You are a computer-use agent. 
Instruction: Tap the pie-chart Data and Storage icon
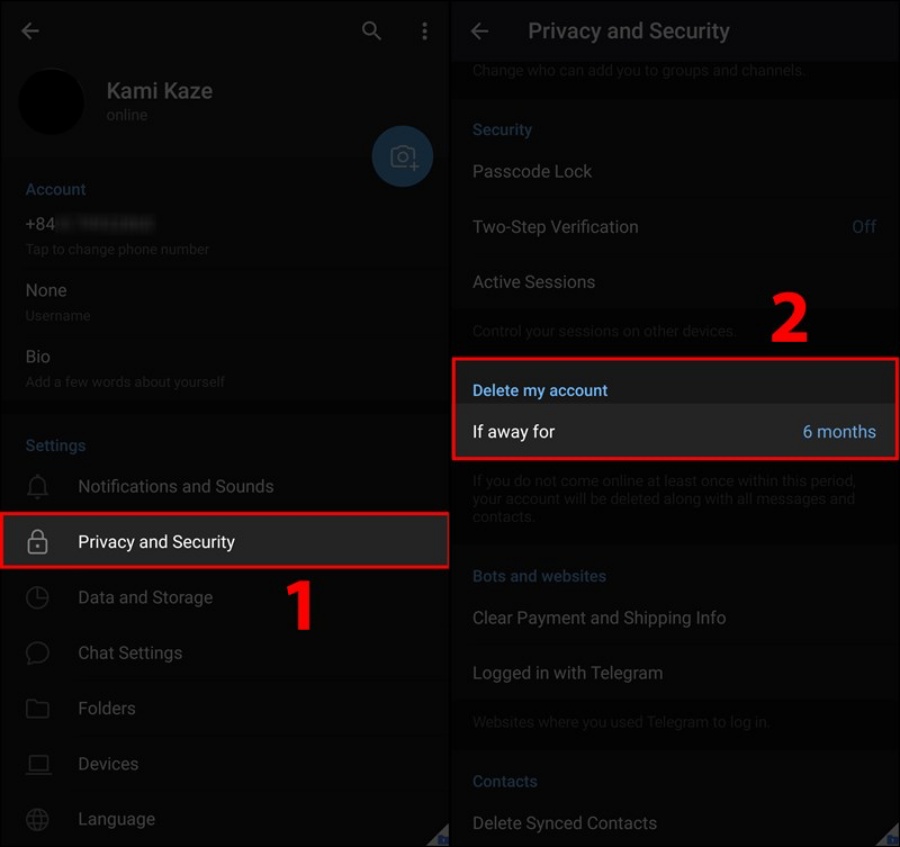click(x=38, y=598)
